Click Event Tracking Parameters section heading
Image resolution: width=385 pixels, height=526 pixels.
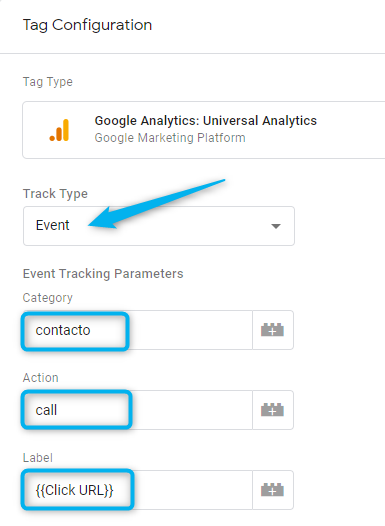coord(103,274)
